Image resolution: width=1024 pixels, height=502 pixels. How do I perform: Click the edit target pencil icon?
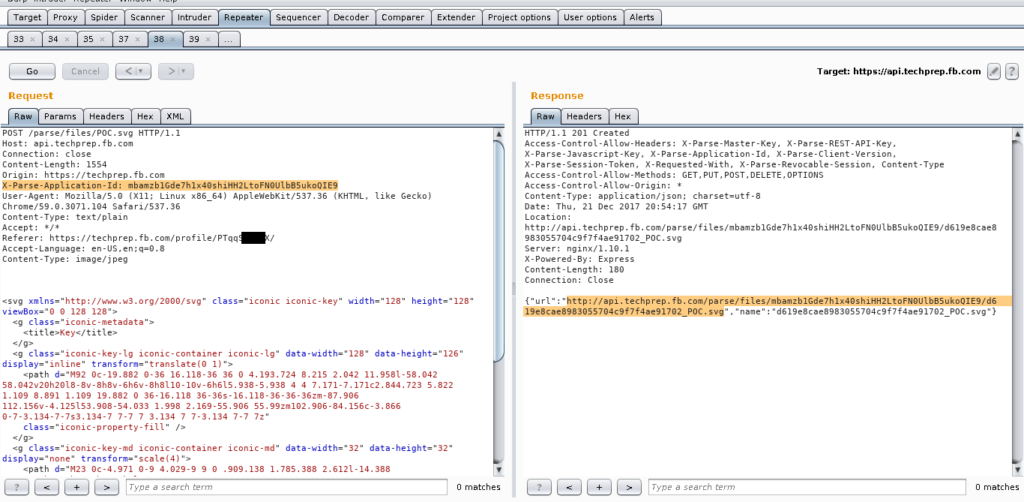point(994,71)
